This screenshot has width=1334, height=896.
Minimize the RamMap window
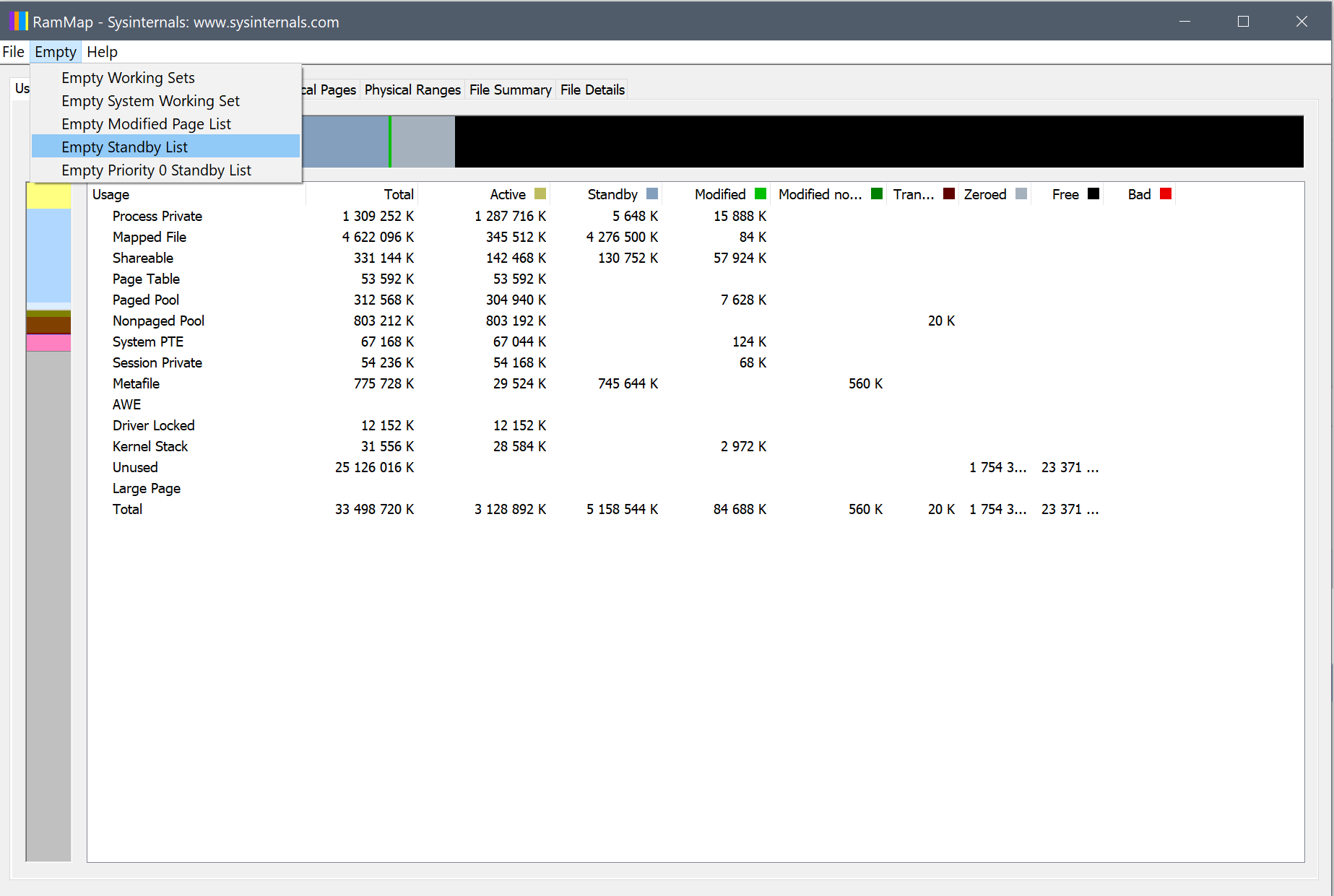[1184, 22]
